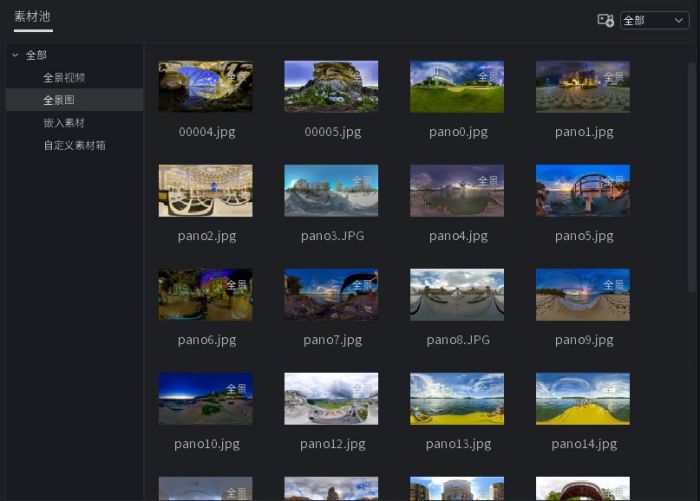
Task: Click the pano14.jpg file name
Action: 584,444
